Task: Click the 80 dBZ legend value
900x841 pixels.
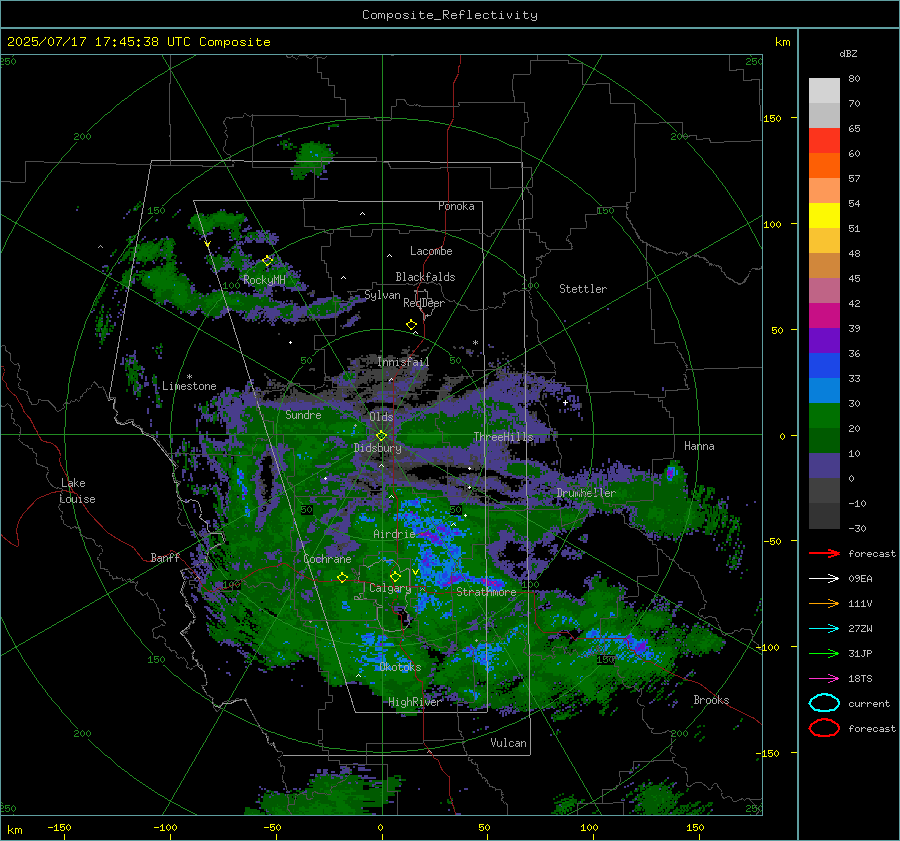Action: (x=854, y=79)
